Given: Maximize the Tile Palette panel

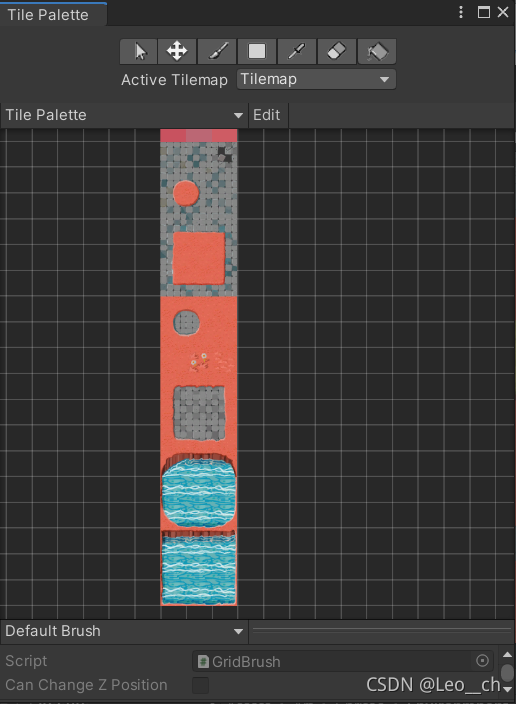Looking at the screenshot, I should 484,12.
